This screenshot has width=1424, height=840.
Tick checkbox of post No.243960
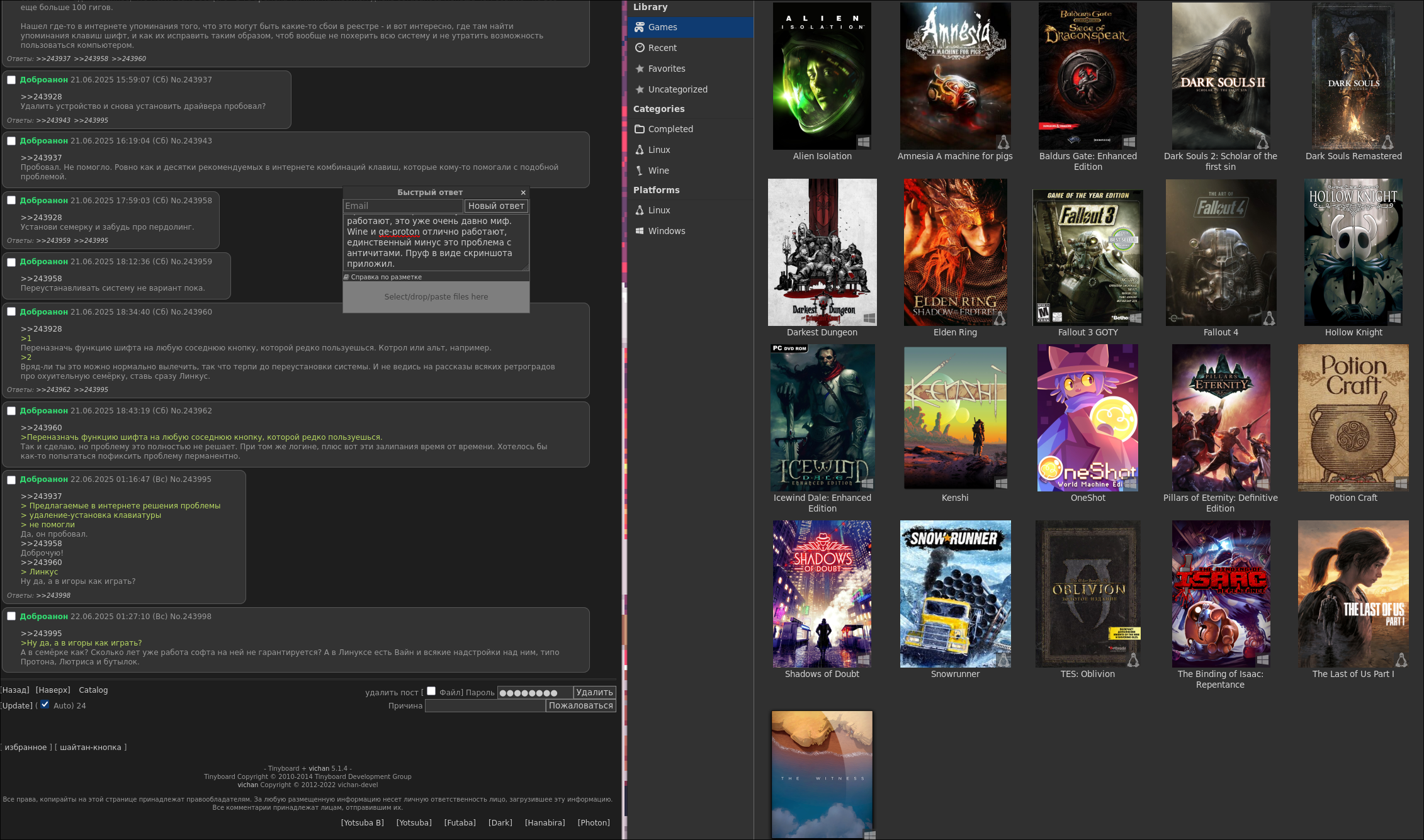tap(11, 311)
